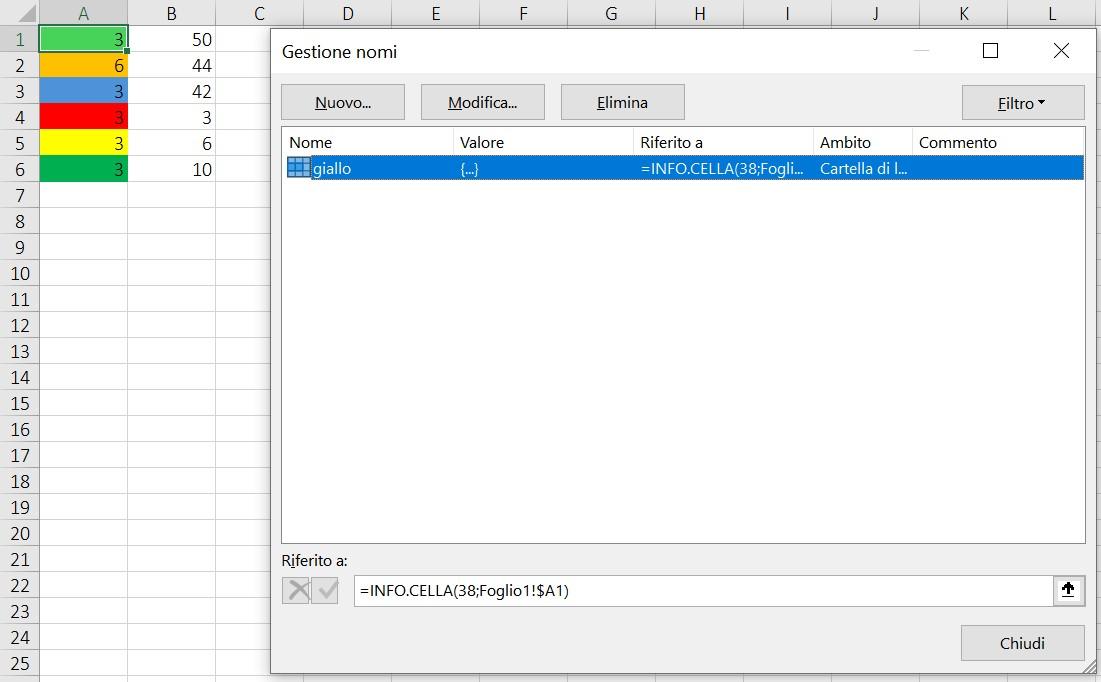Click the cancel (X) icon beside the formula field

(x=296, y=590)
